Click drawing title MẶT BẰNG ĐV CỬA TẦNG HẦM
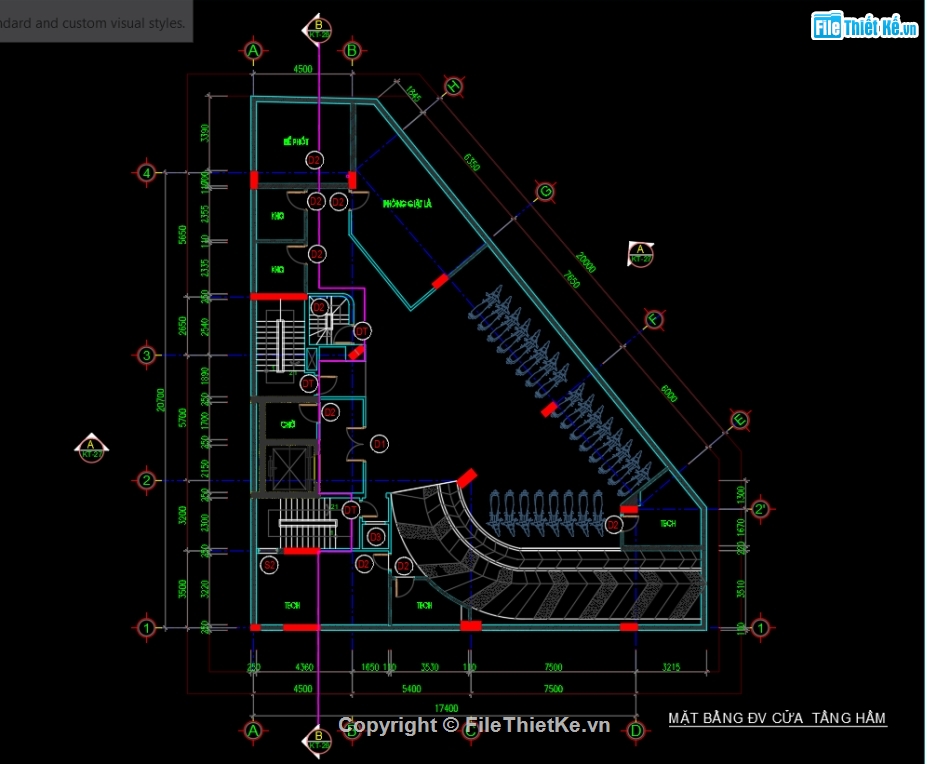This screenshot has height=764, width=950. click(x=777, y=718)
